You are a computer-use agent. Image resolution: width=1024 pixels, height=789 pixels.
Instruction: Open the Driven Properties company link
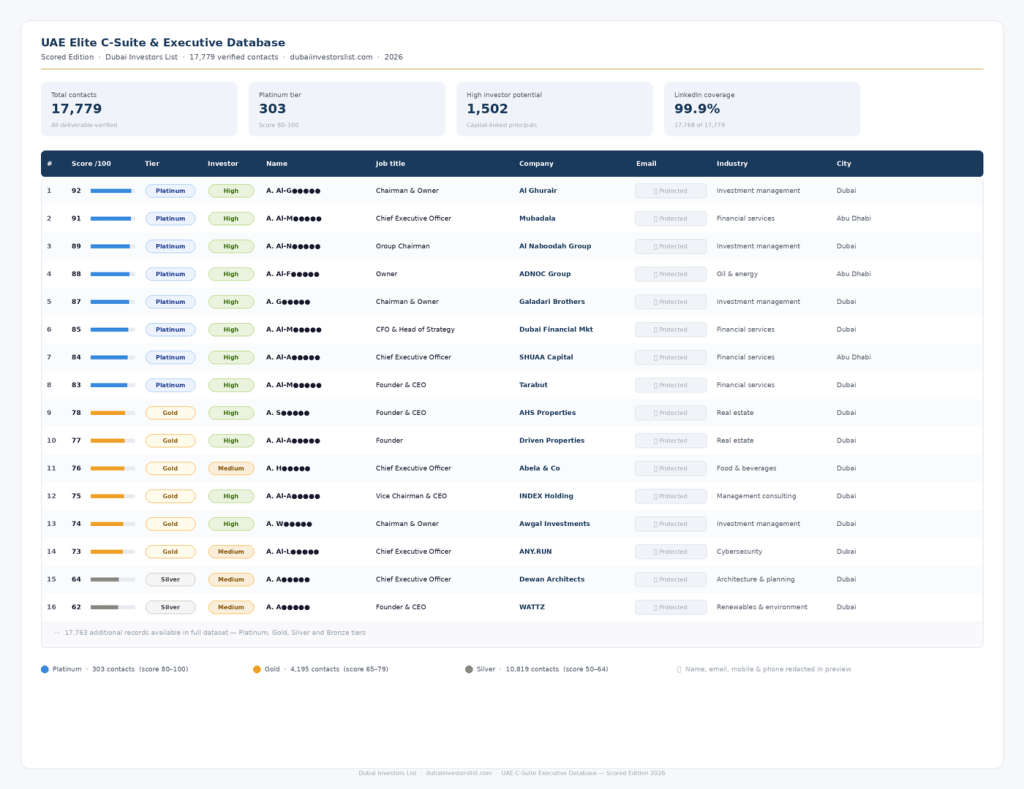(x=552, y=441)
